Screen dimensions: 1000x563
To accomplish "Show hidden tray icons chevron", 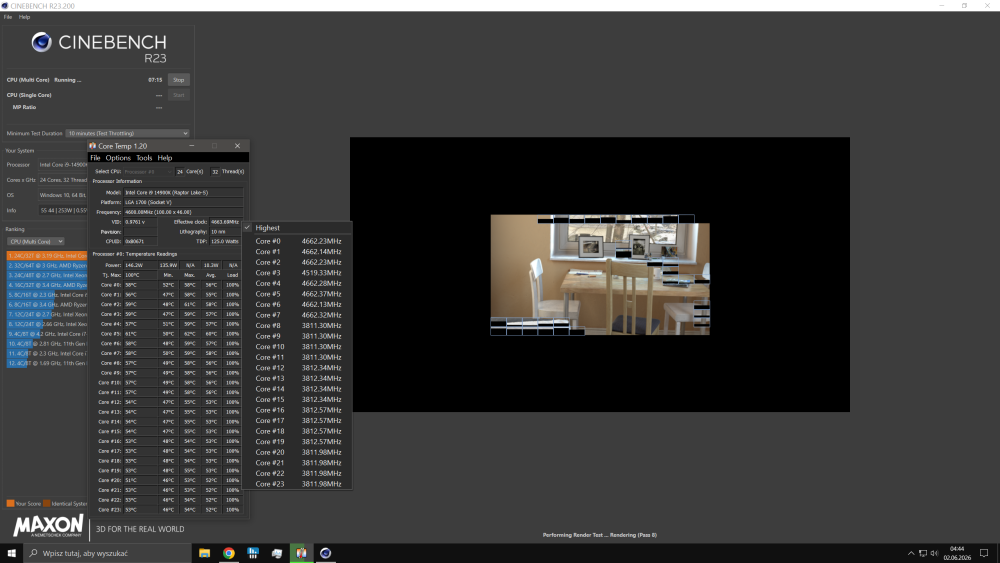I will coord(911,553).
